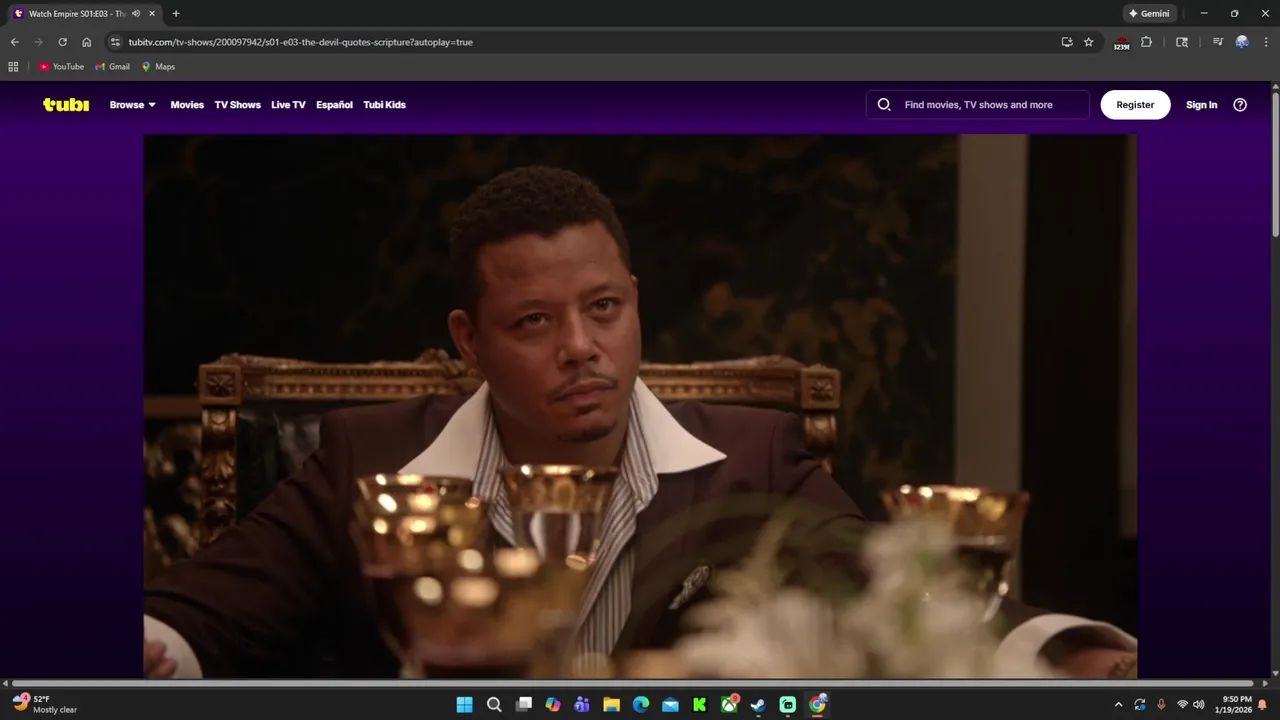Click the address bar URL
Viewport: 1280px width, 720px height.
point(300,42)
